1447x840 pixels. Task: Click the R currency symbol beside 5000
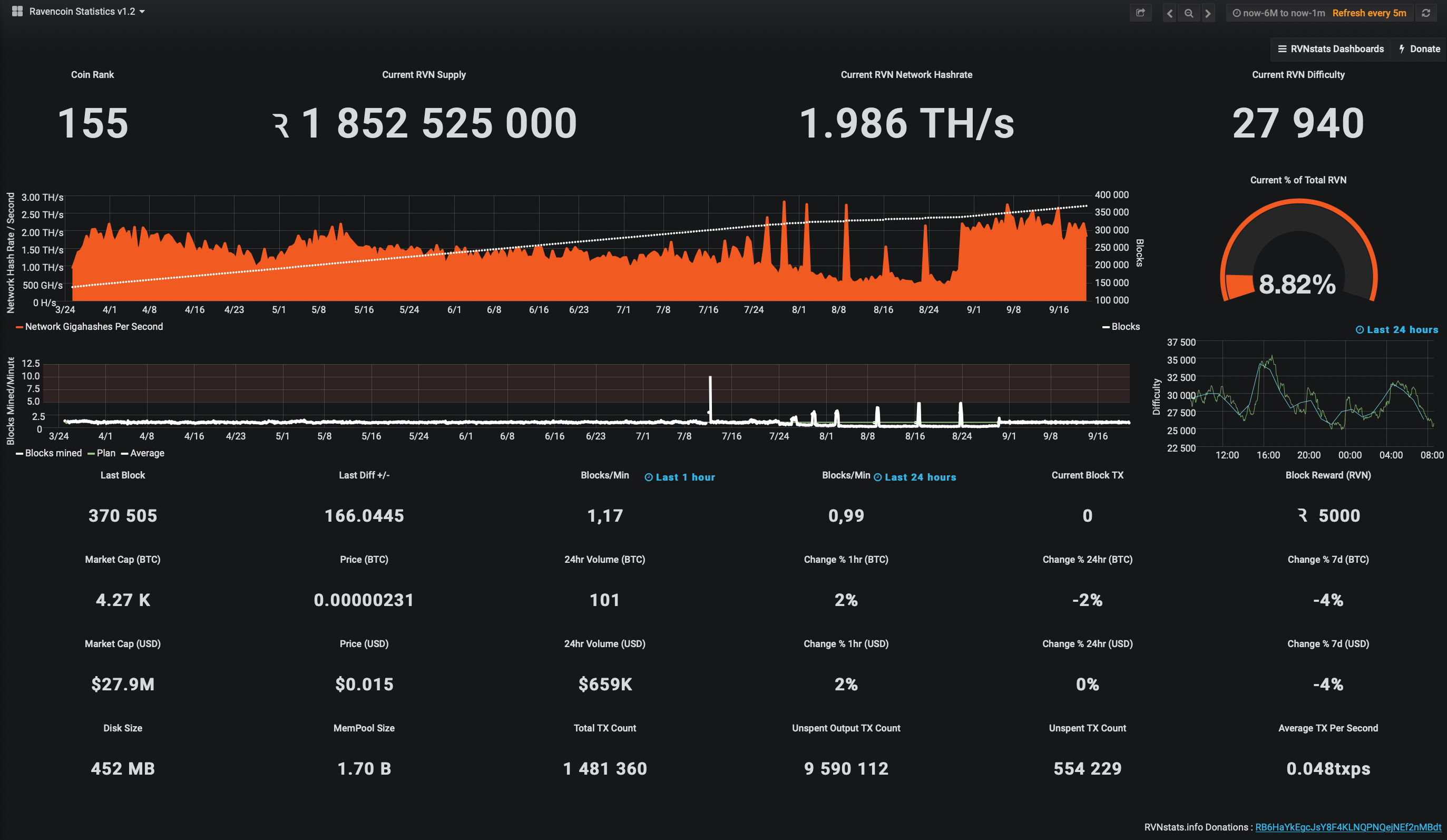[x=1302, y=515]
